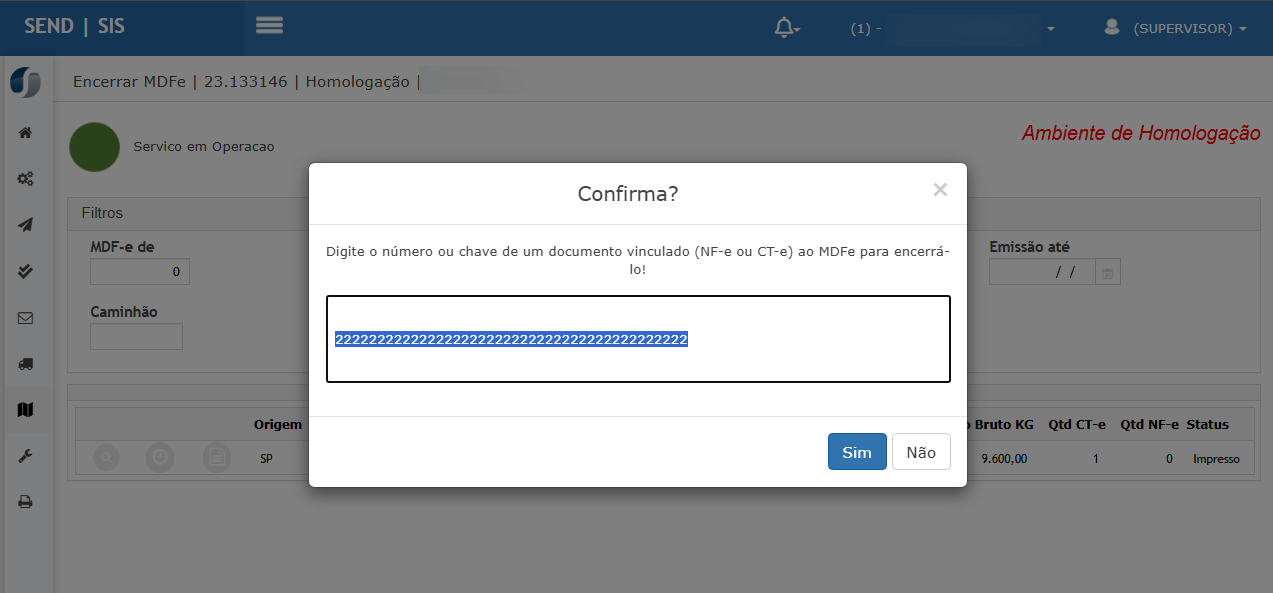Open the wrench tools sidebar icon

click(26, 456)
